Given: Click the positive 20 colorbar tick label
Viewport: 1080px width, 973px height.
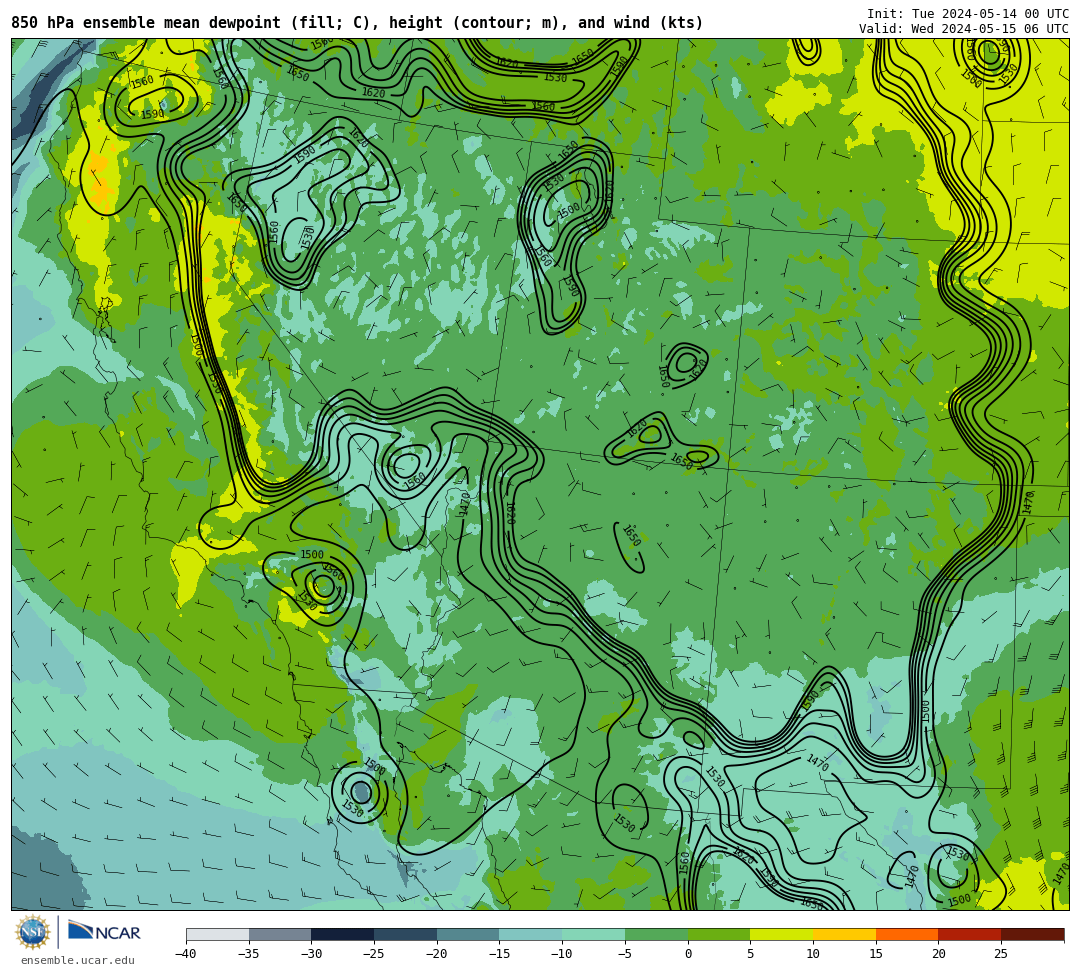Looking at the screenshot, I should [939, 954].
